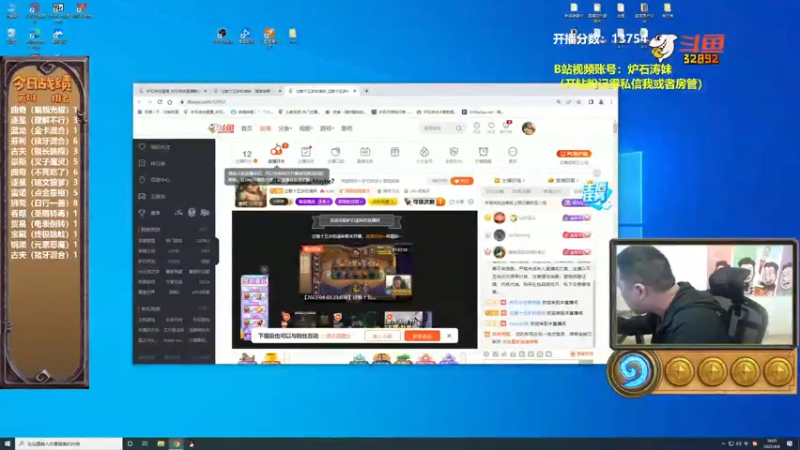Screen dimensions: 800x450
Task: Click the Chrome address bar douyu.com/32892
Action: click(367, 102)
